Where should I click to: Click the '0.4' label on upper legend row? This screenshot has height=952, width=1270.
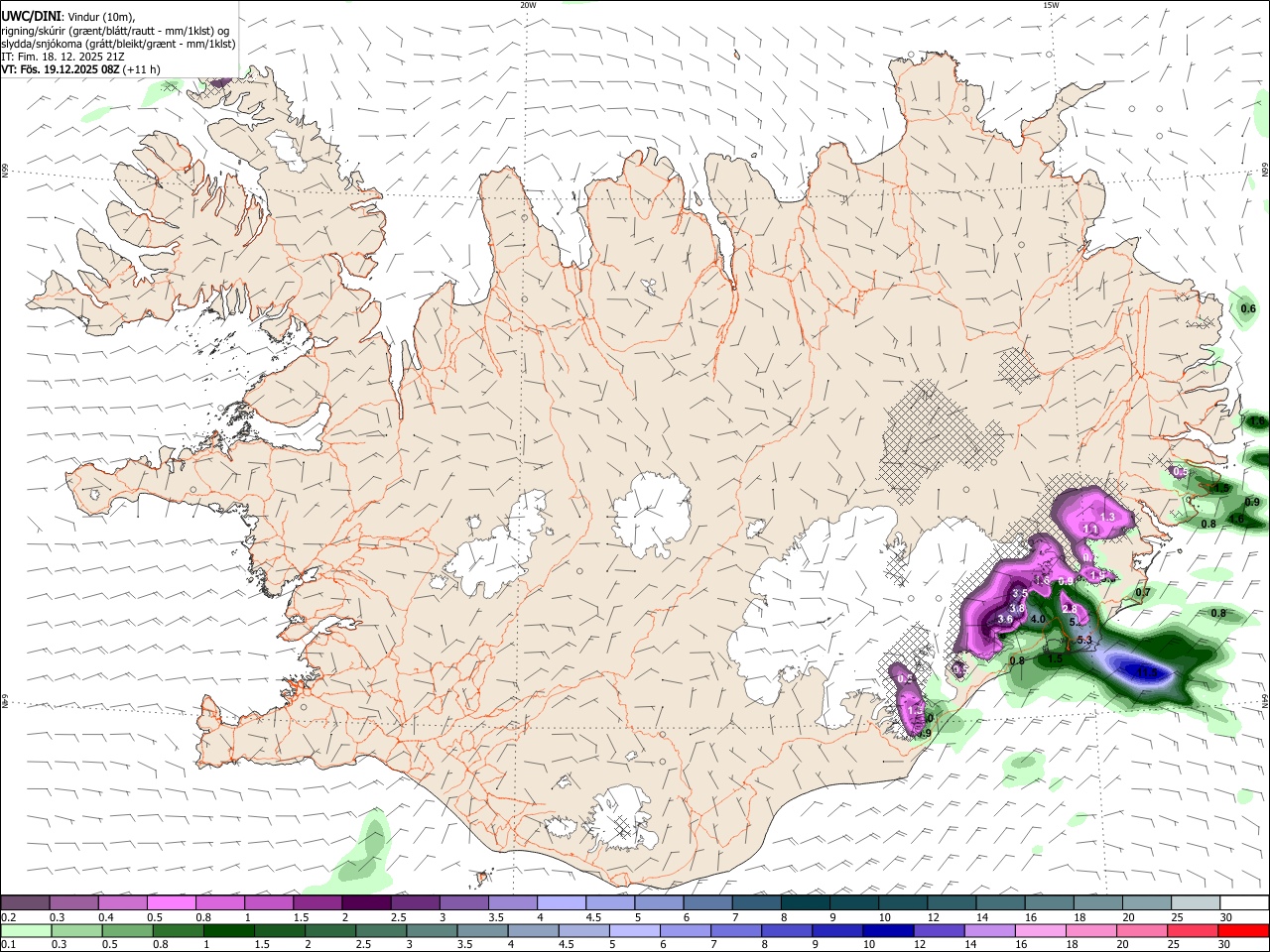(106, 917)
